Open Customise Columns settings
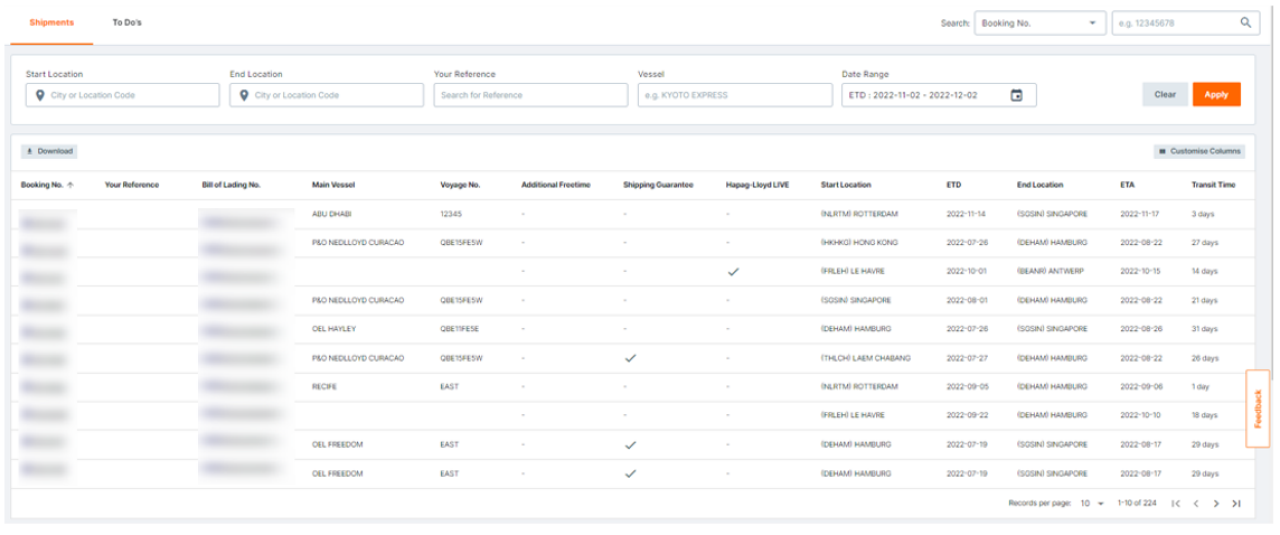Screen dimensions: 1280x535 (1199, 151)
